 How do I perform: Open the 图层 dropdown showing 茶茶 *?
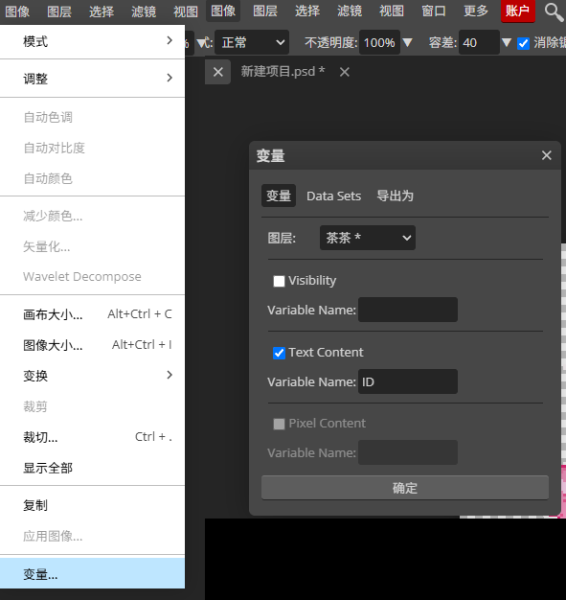pyautogui.click(x=367, y=238)
